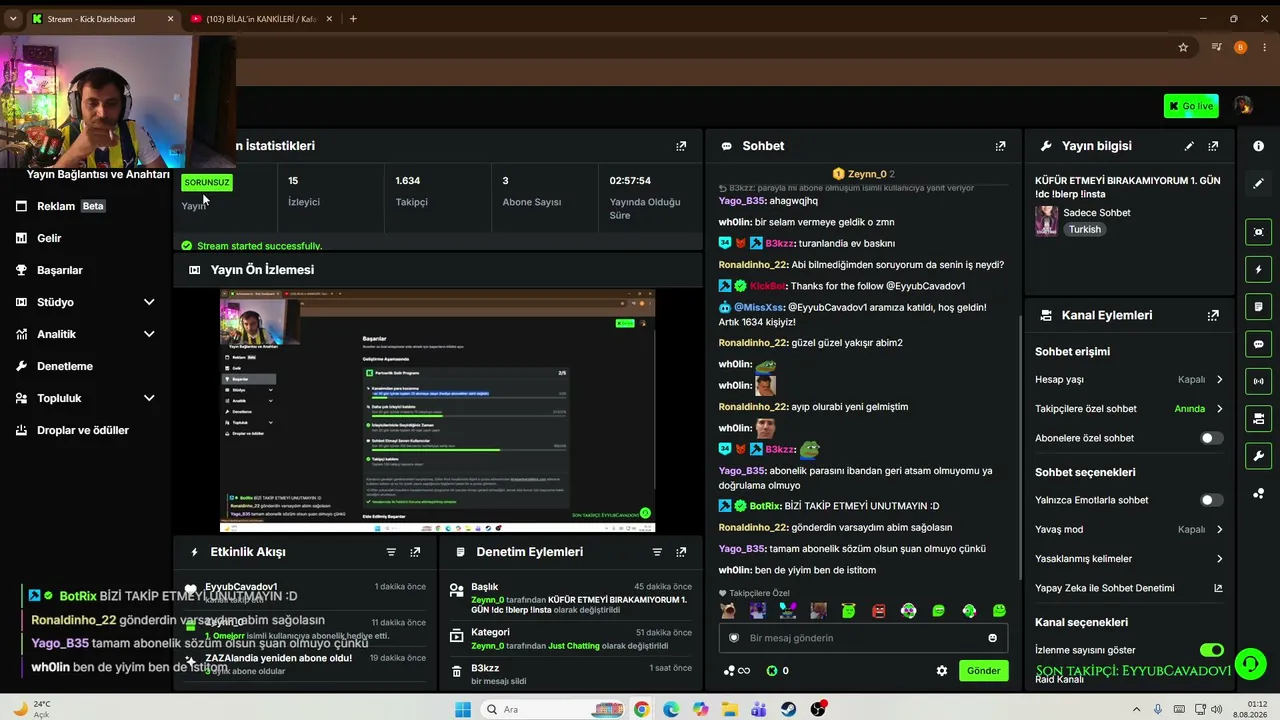Toggle the broadcast signal icon in sidebar
The height and width of the screenshot is (720, 1280).
(x=1258, y=381)
